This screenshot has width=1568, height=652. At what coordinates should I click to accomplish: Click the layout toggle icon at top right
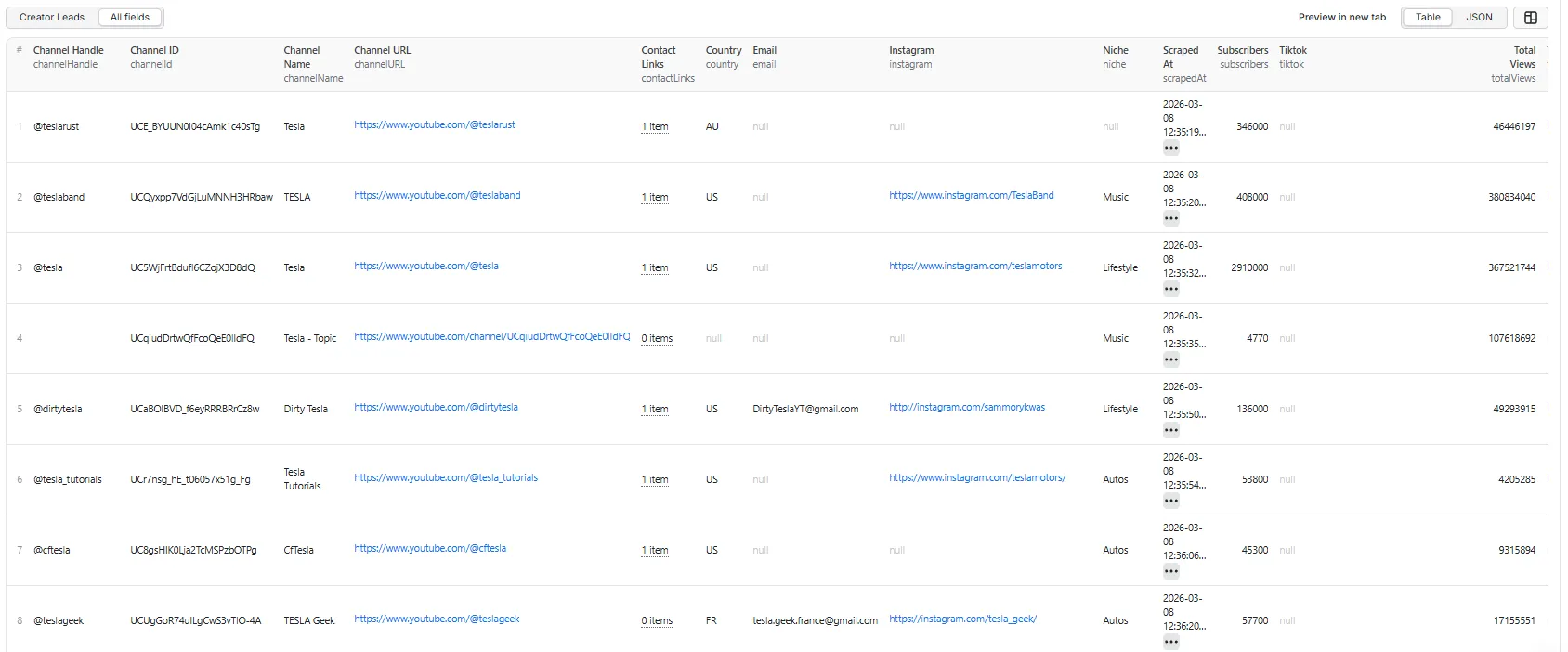click(x=1531, y=17)
